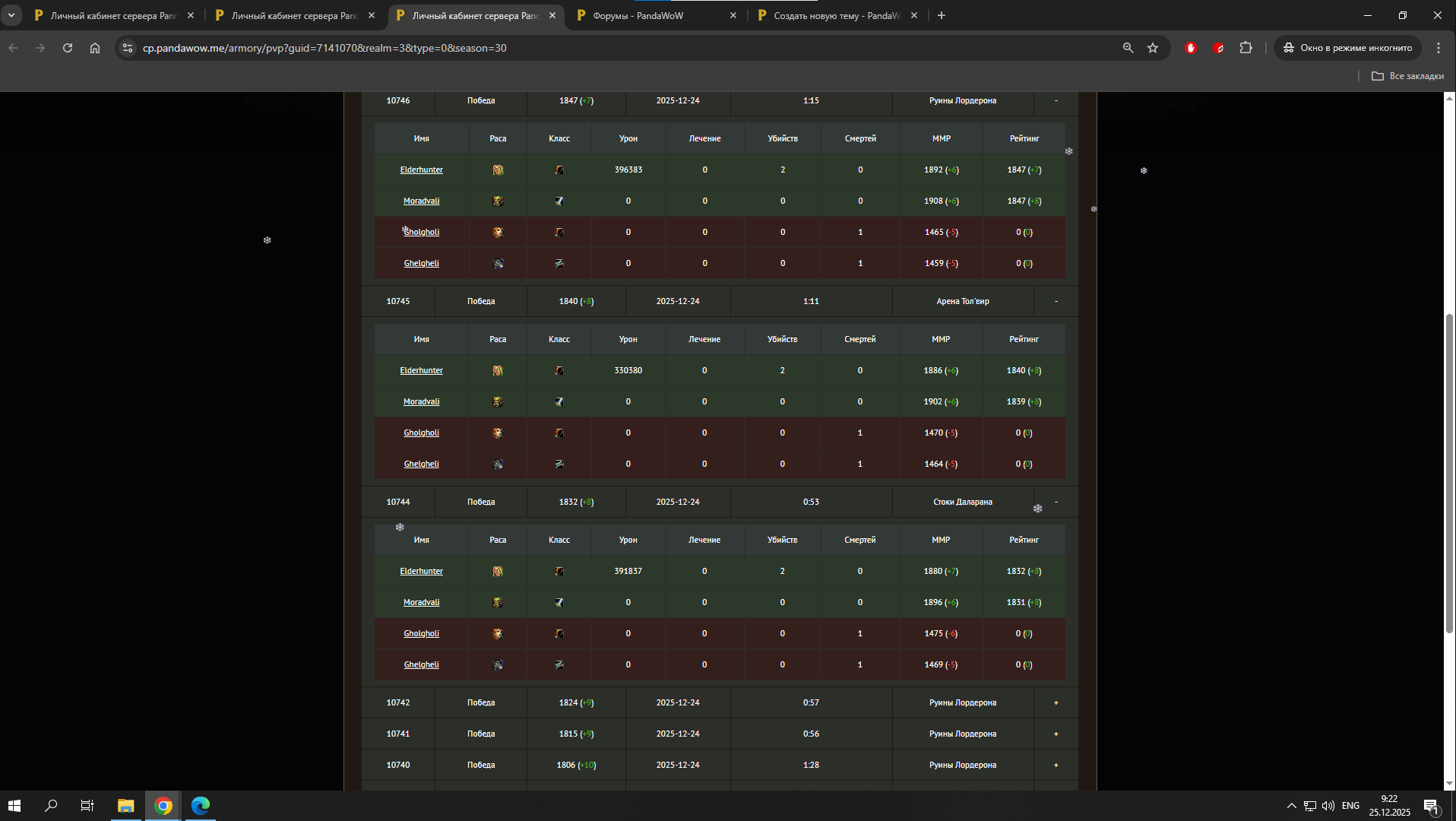Collapse match 10745 details
The width and height of the screenshot is (1456, 821).
[1056, 301]
